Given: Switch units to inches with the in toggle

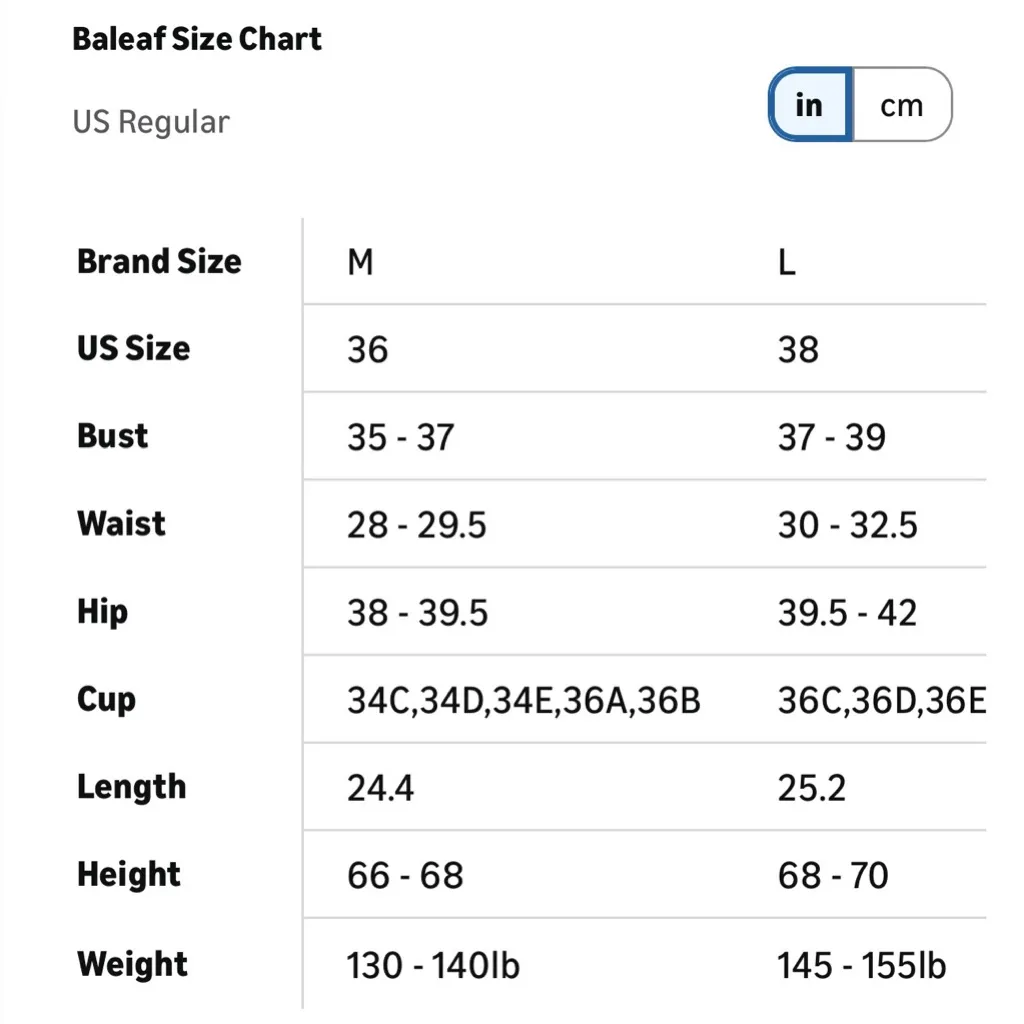Looking at the screenshot, I should point(809,105).
